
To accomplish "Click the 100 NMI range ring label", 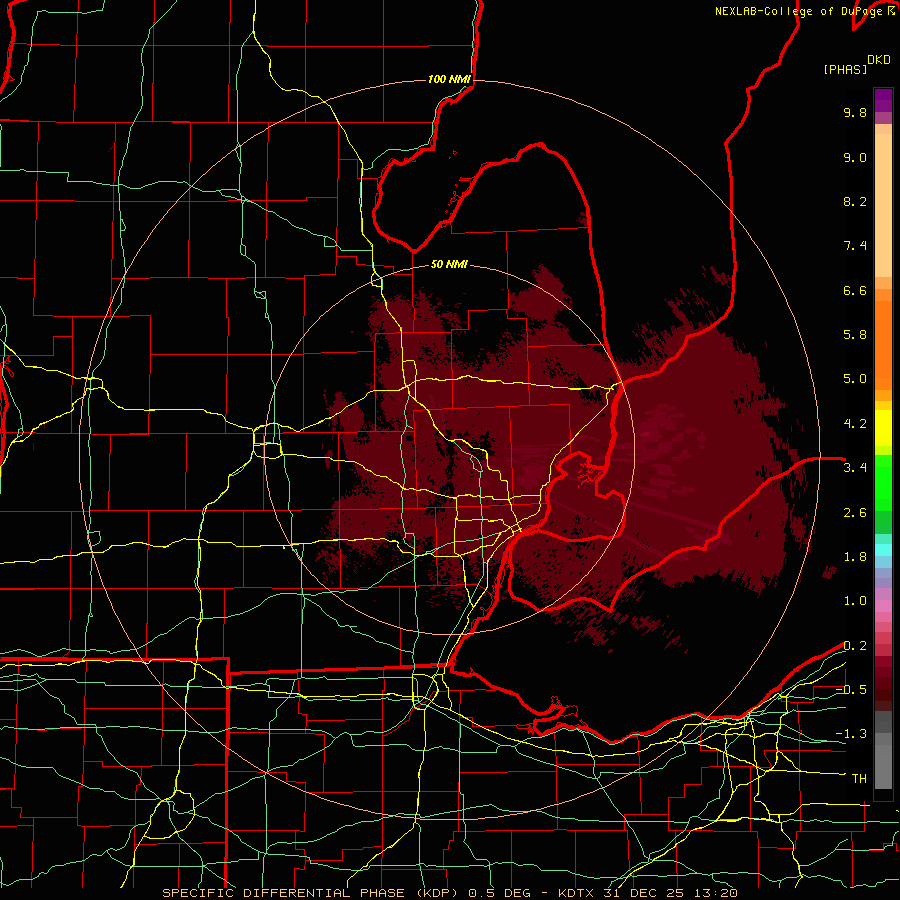I will click(x=449, y=79).
